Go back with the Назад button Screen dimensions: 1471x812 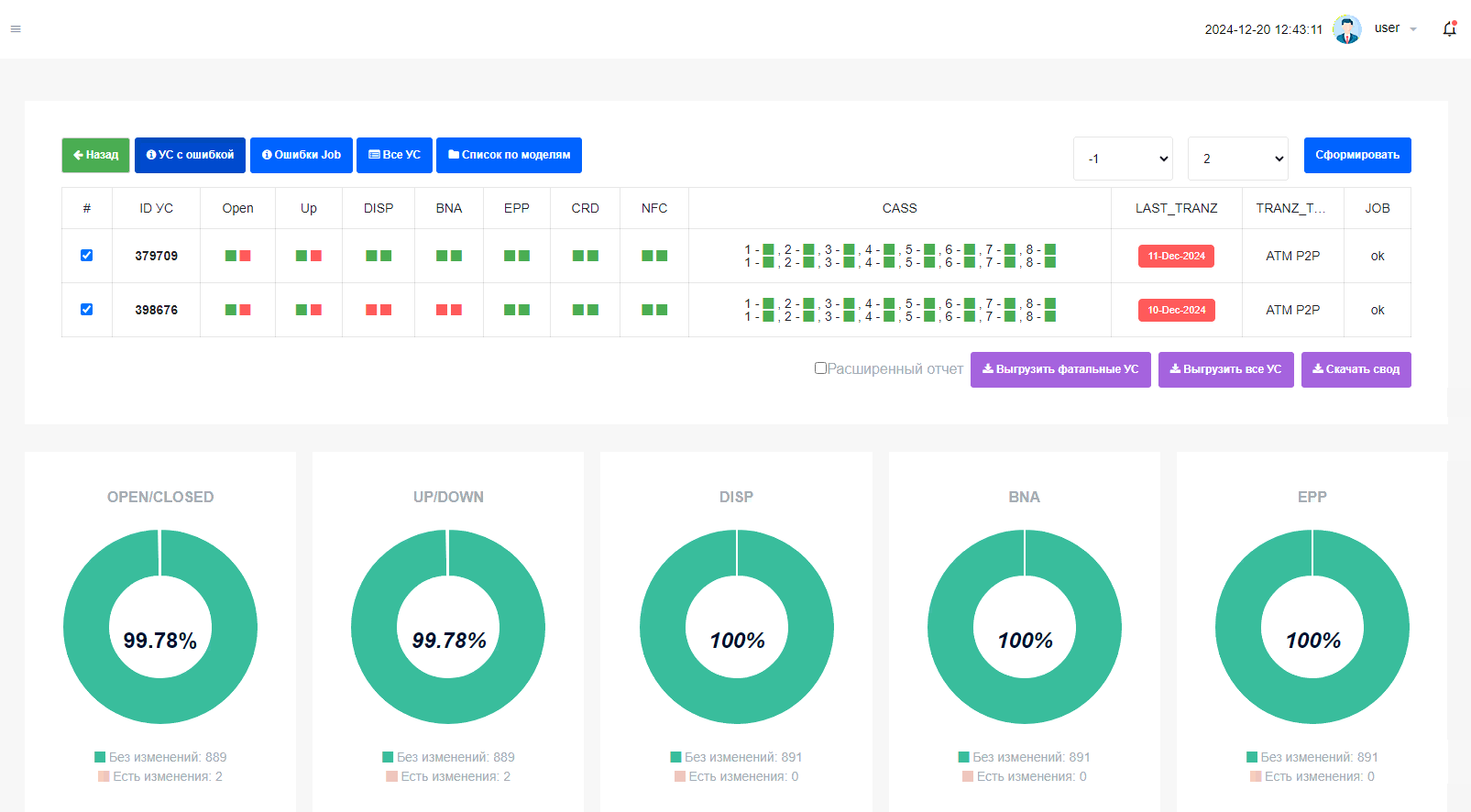pos(95,155)
